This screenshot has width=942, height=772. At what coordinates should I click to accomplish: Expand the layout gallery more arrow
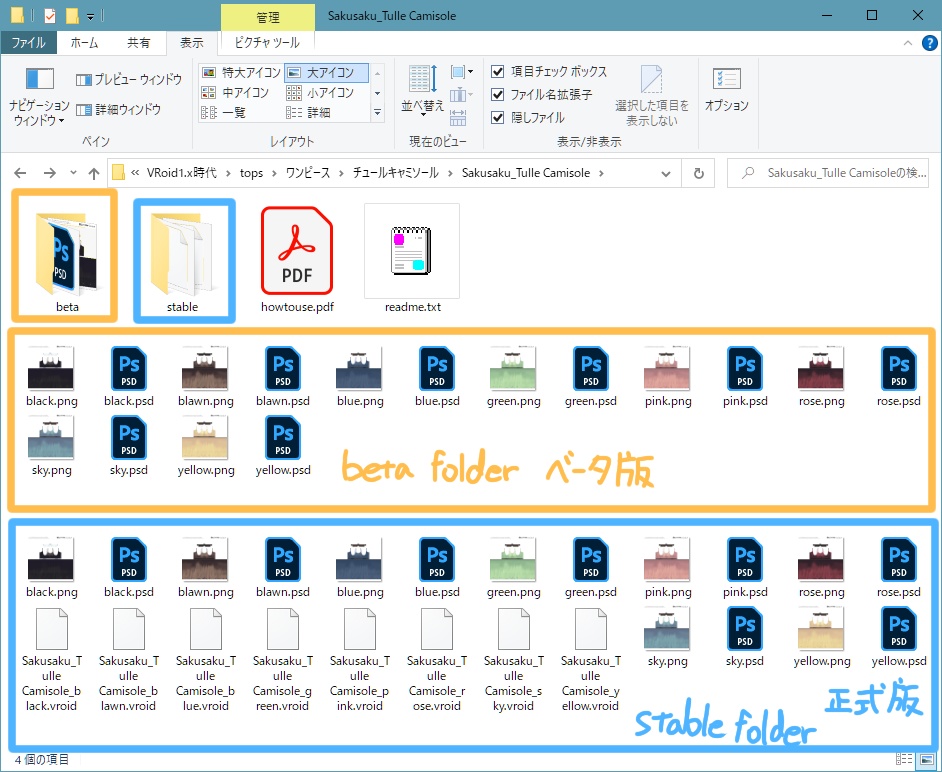coord(377,112)
